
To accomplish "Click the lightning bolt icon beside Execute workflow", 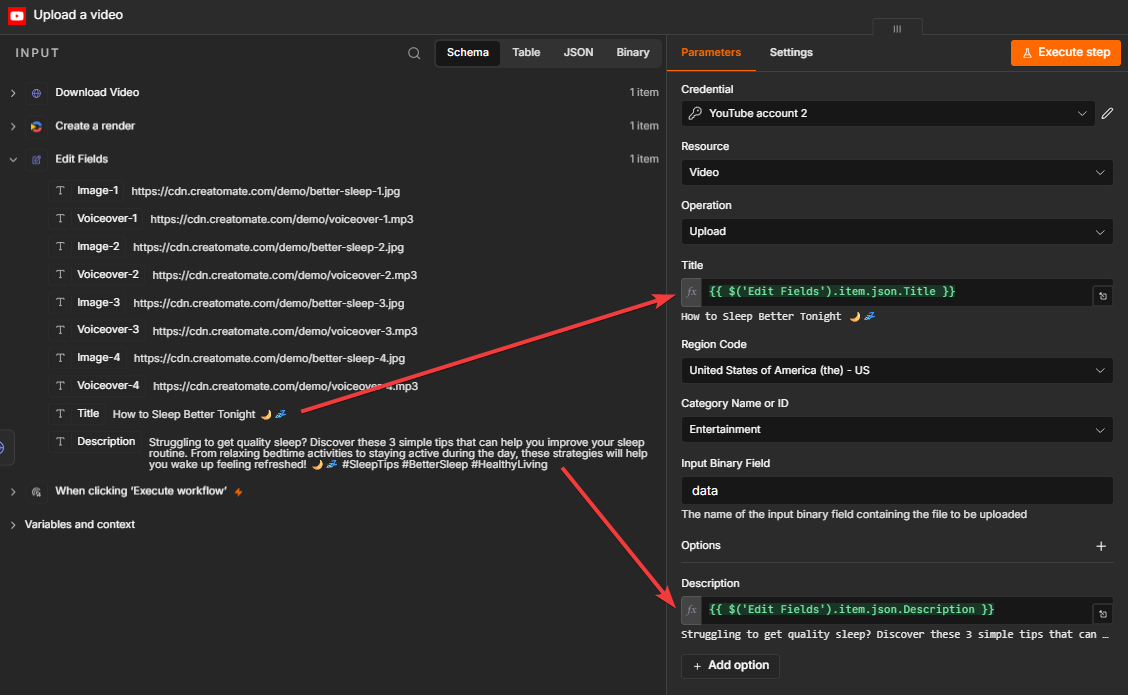I will point(238,492).
